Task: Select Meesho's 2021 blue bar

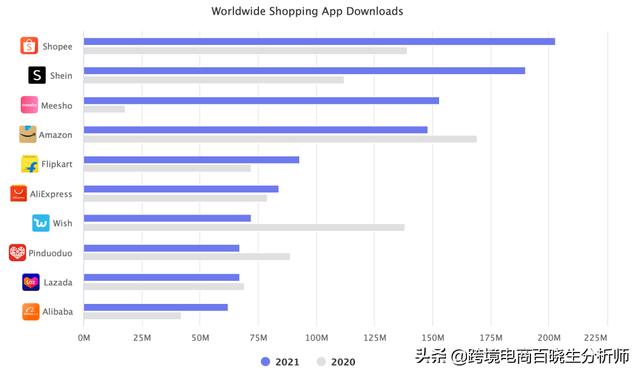Action: (x=261, y=100)
